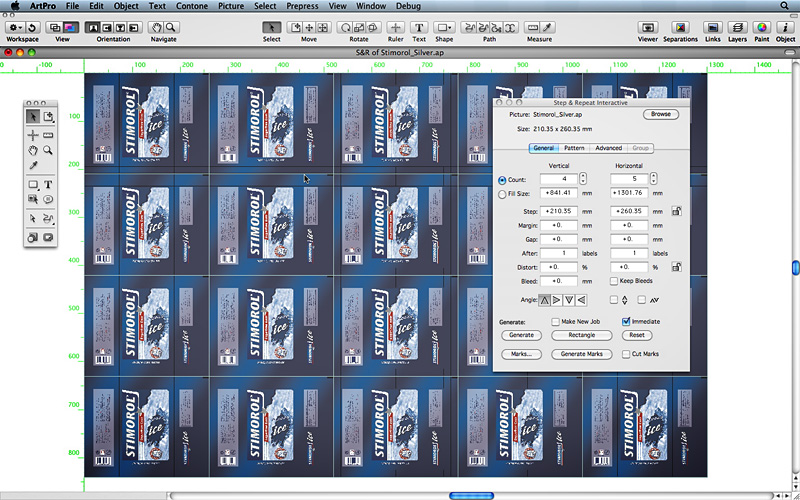
Task: Pick the magnifier zoom tool
Action: (x=47, y=150)
